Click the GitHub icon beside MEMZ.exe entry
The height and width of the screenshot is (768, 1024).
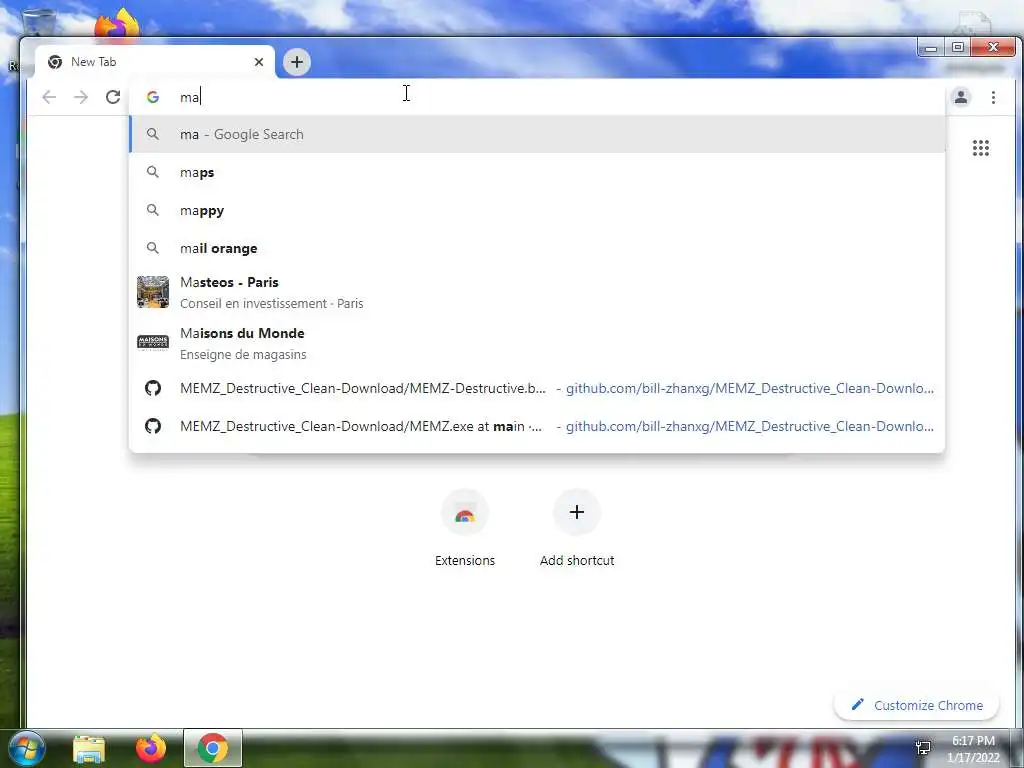click(153, 426)
